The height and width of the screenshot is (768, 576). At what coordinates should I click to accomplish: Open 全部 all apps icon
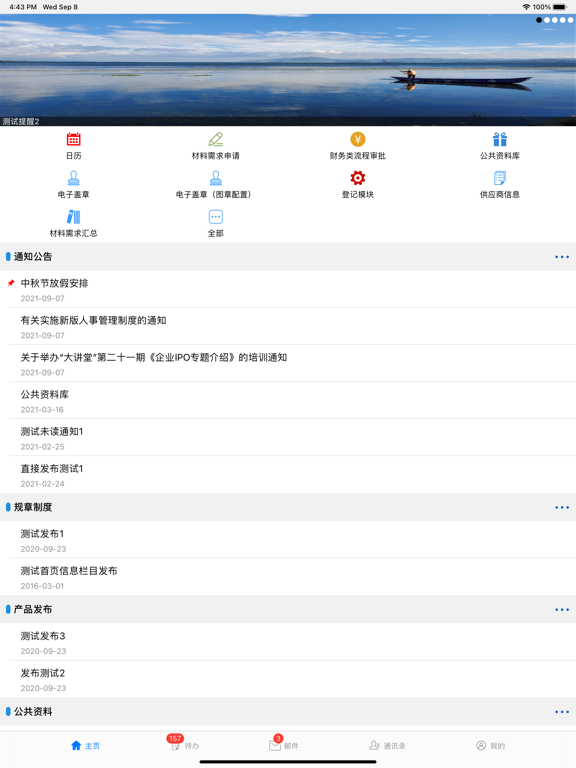tap(216, 217)
